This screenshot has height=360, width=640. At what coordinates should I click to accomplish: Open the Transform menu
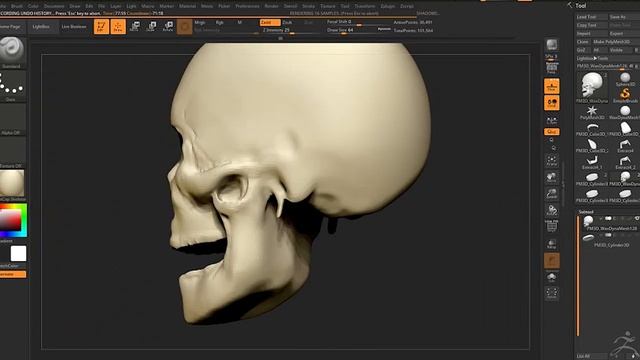[364, 6]
